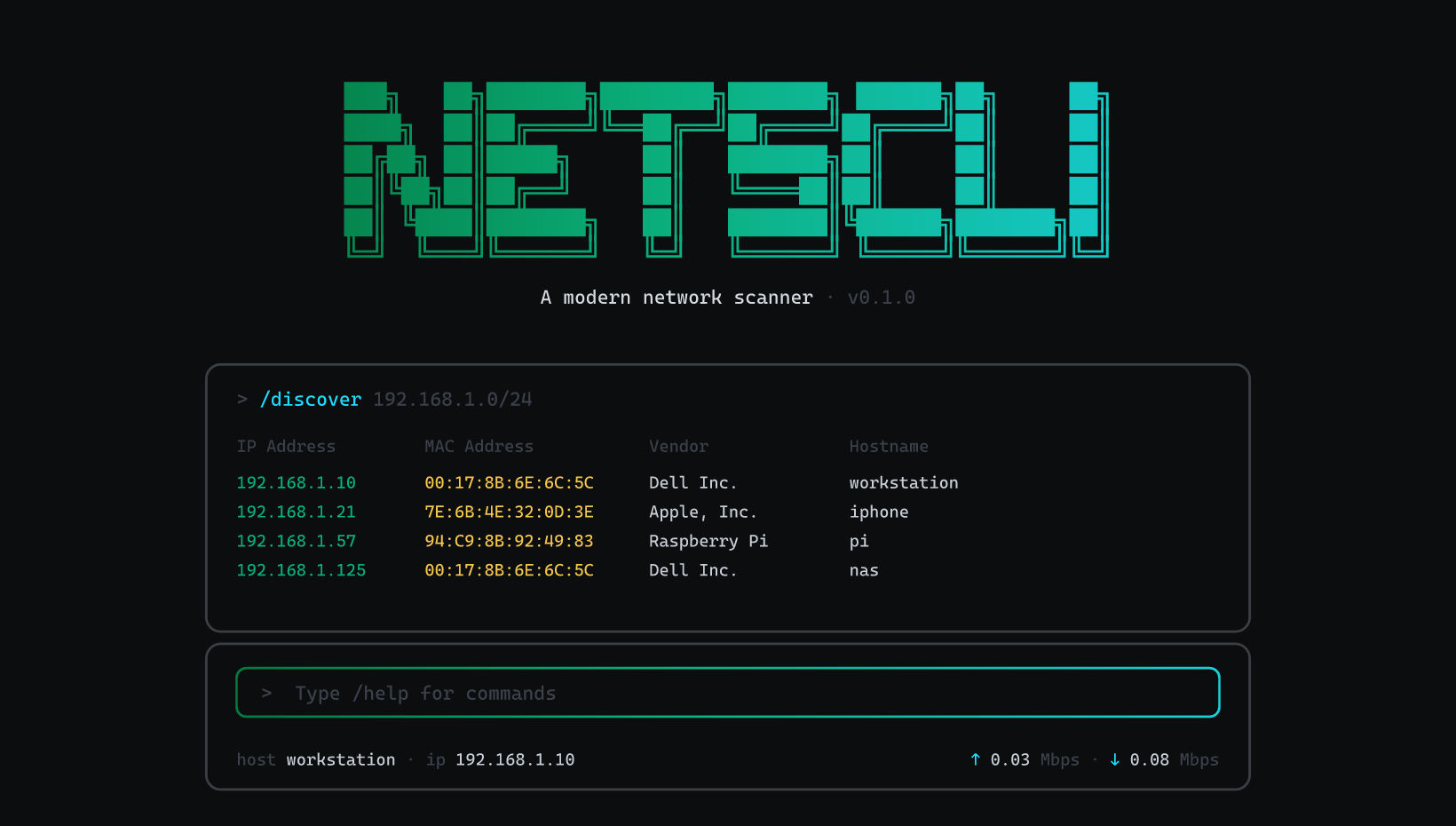Click the version label v0.1.0

(882, 298)
